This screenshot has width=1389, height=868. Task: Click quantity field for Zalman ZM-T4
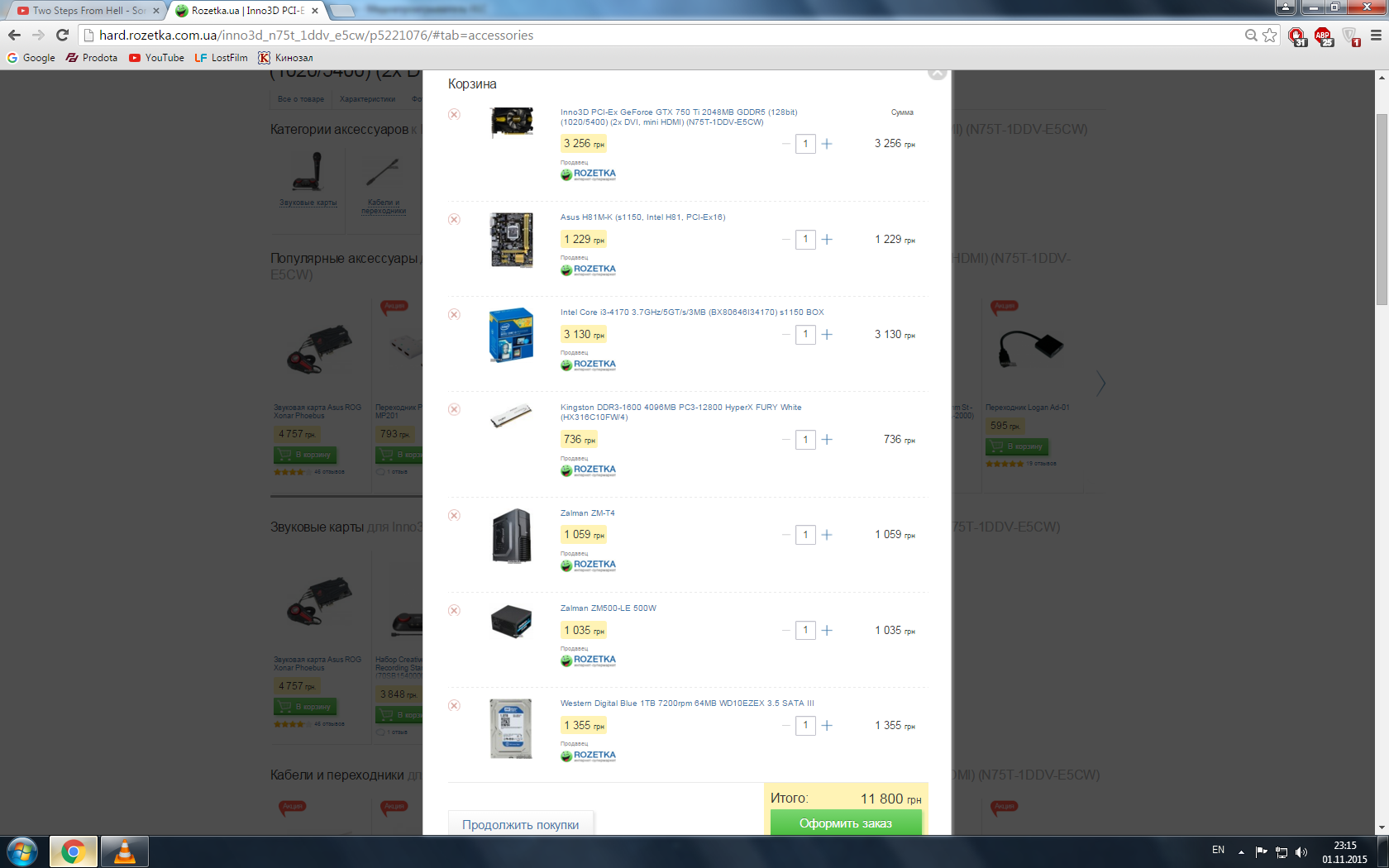click(805, 535)
